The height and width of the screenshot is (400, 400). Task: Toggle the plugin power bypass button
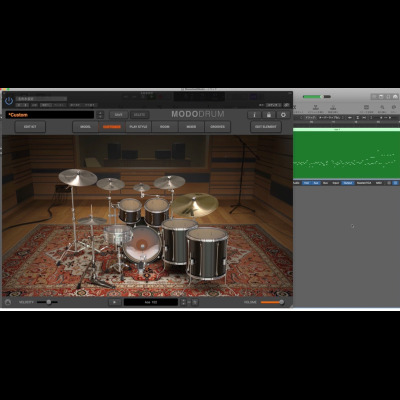[x=9, y=101]
